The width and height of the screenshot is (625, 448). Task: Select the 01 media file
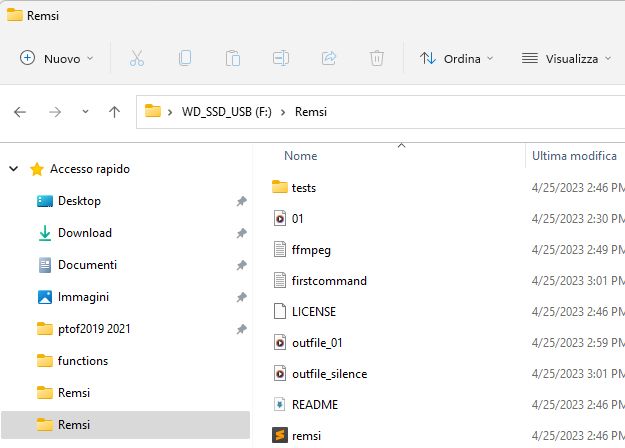point(297,219)
